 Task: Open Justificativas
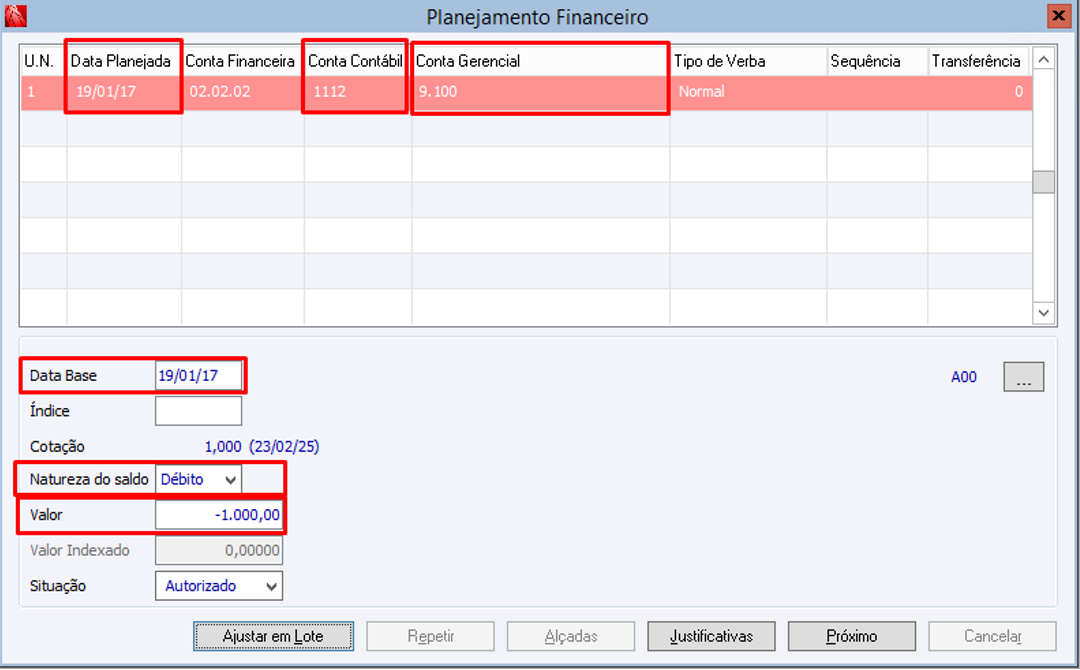click(712, 636)
